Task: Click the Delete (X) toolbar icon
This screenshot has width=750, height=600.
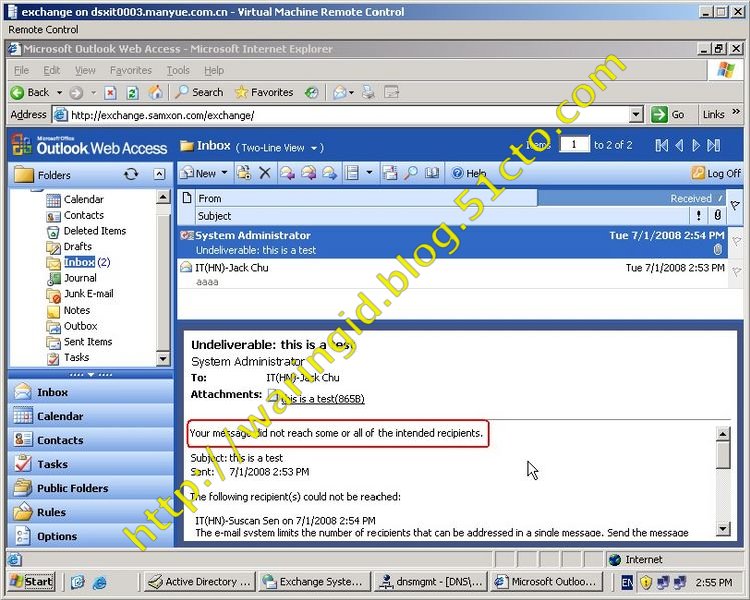Action: (x=265, y=173)
